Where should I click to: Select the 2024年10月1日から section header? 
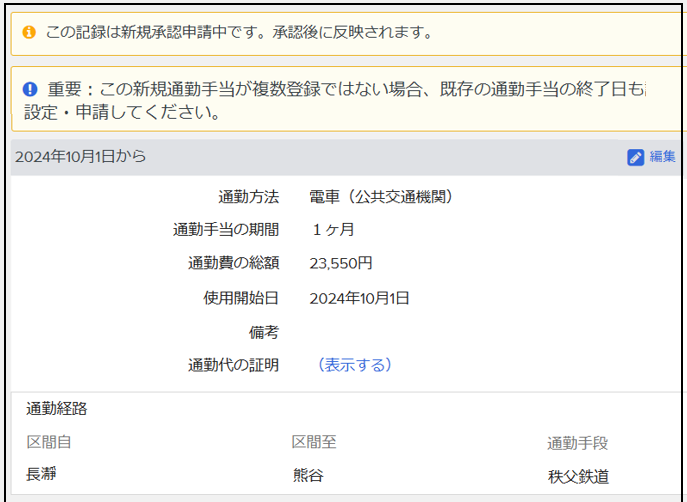[80, 157]
